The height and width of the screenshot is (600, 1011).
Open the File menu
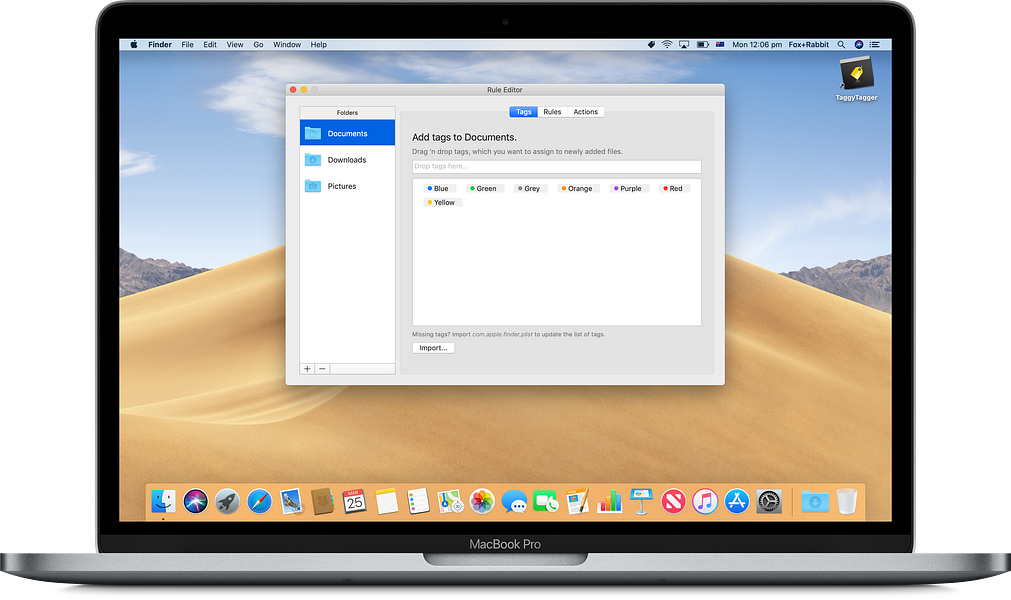(x=188, y=44)
